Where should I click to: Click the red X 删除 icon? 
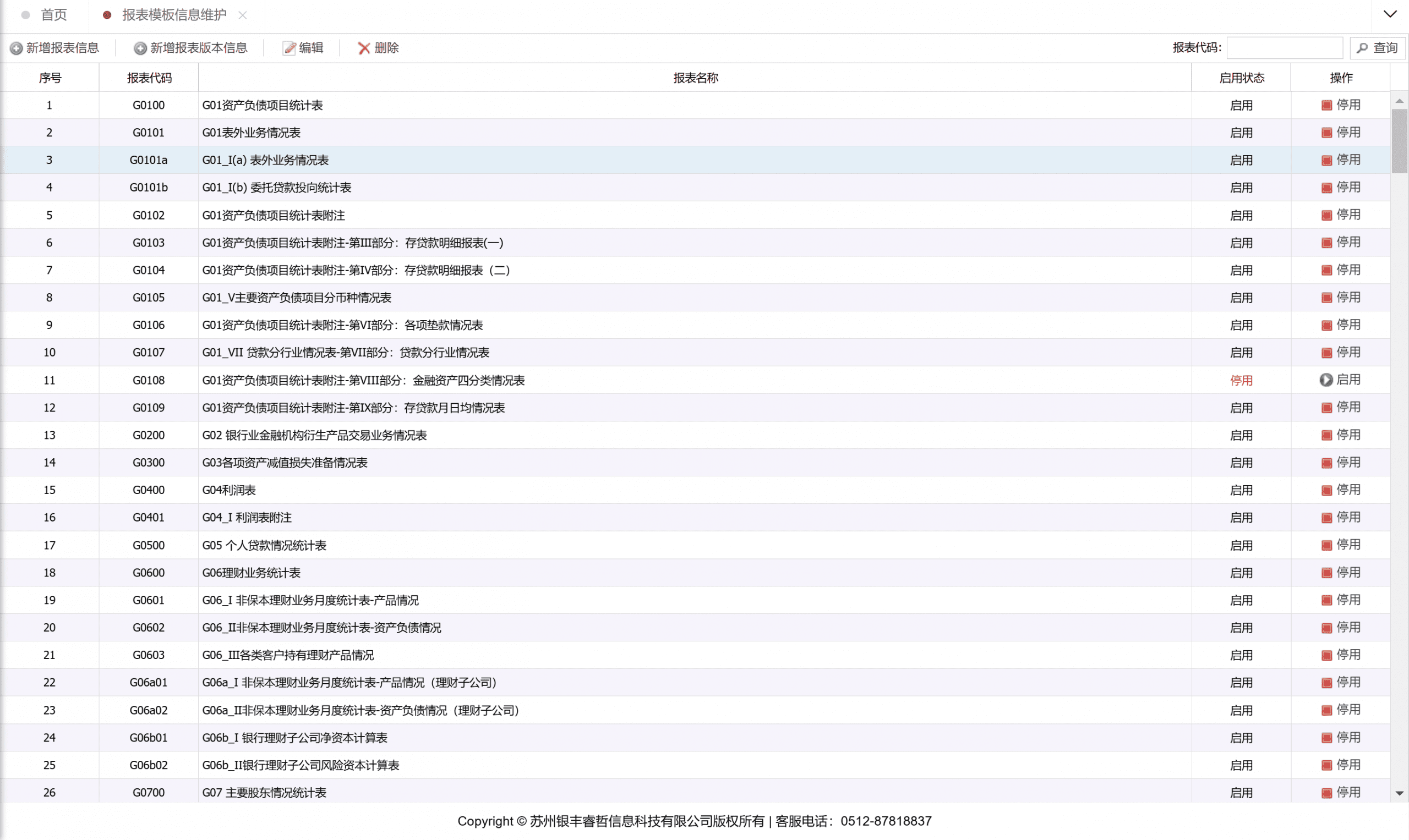pyautogui.click(x=364, y=48)
